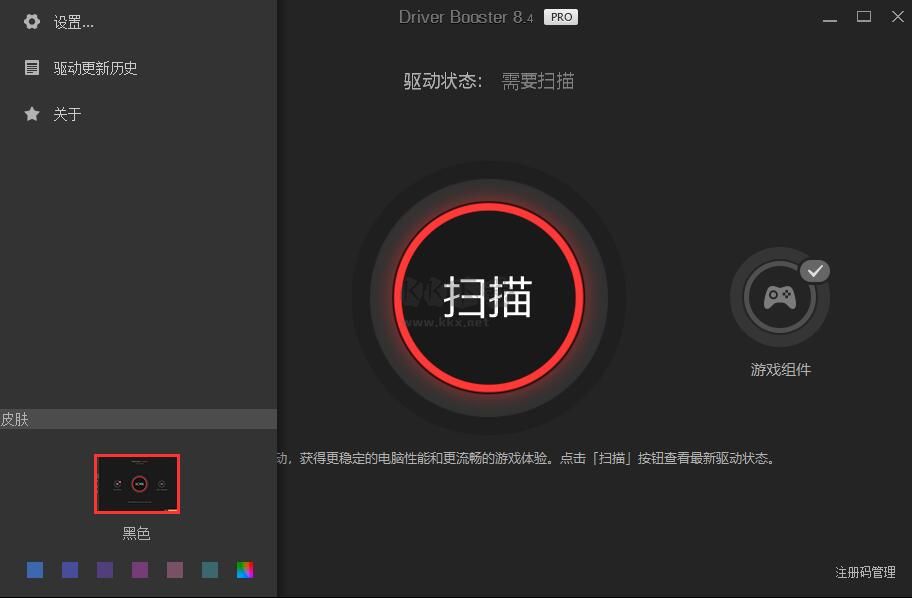Screen dimensions: 912x598
Task: Click the rainbow custom color icon
Action: click(246, 569)
